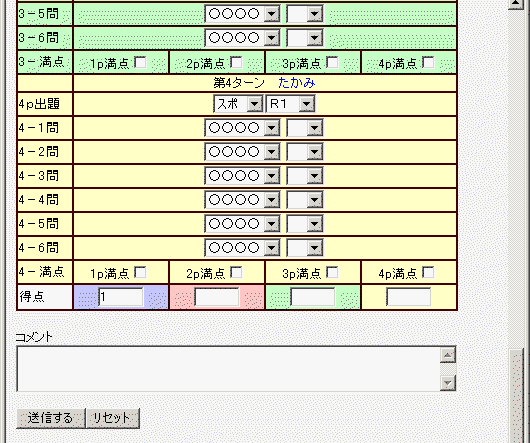The height and width of the screenshot is (443, 530).
Task: Click the comment box scroll-down arrow
Action: point(448,383)
